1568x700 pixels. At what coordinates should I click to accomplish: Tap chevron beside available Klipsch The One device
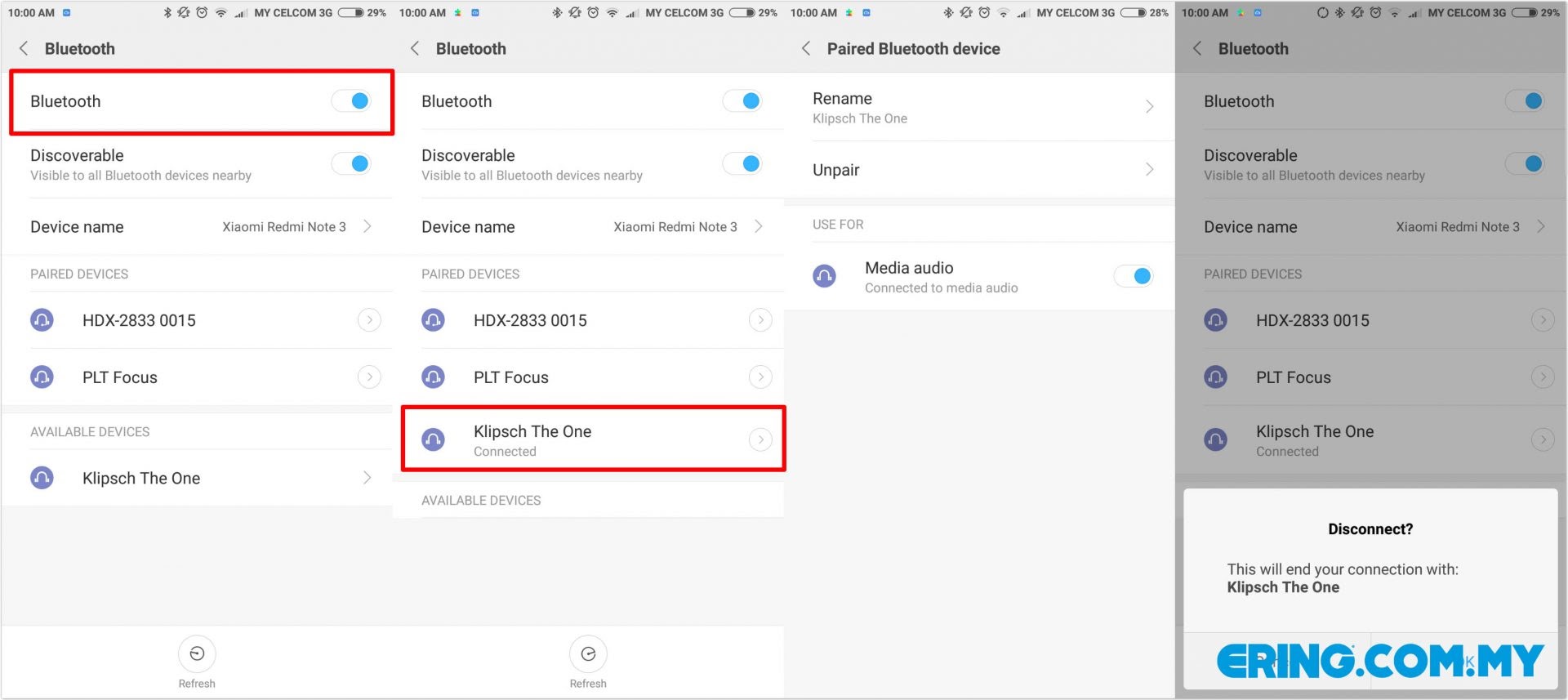tap(367, 478)
